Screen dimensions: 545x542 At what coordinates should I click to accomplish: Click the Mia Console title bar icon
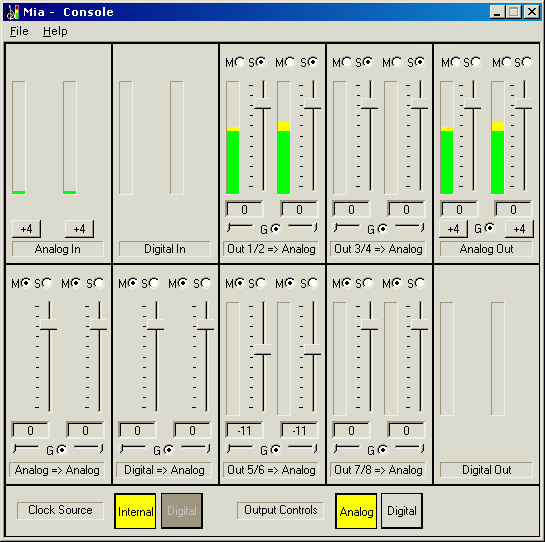13,12
